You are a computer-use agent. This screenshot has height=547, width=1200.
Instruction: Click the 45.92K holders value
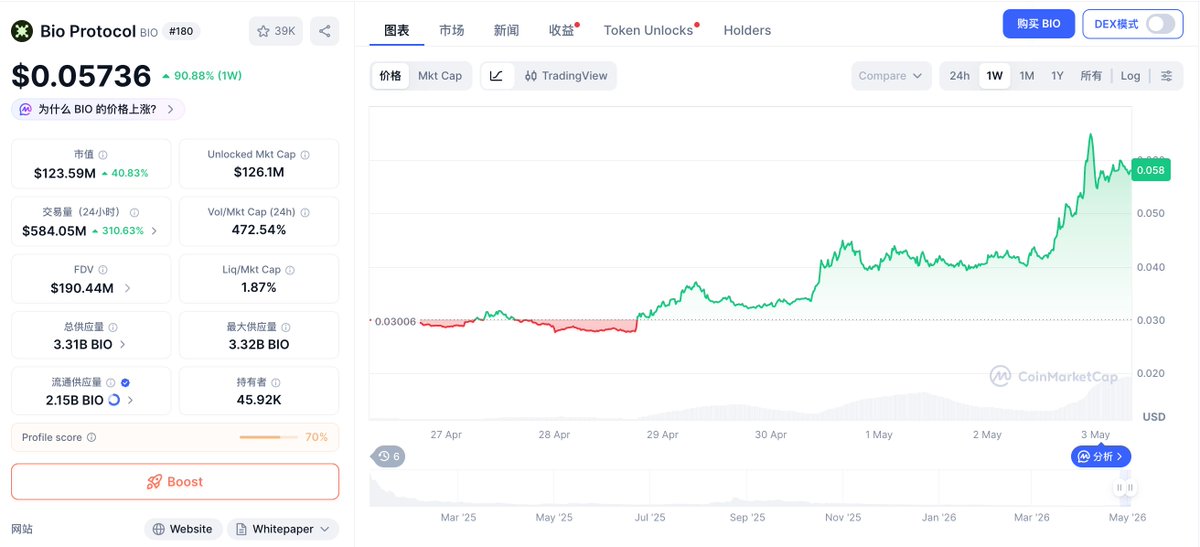(259, 400)
